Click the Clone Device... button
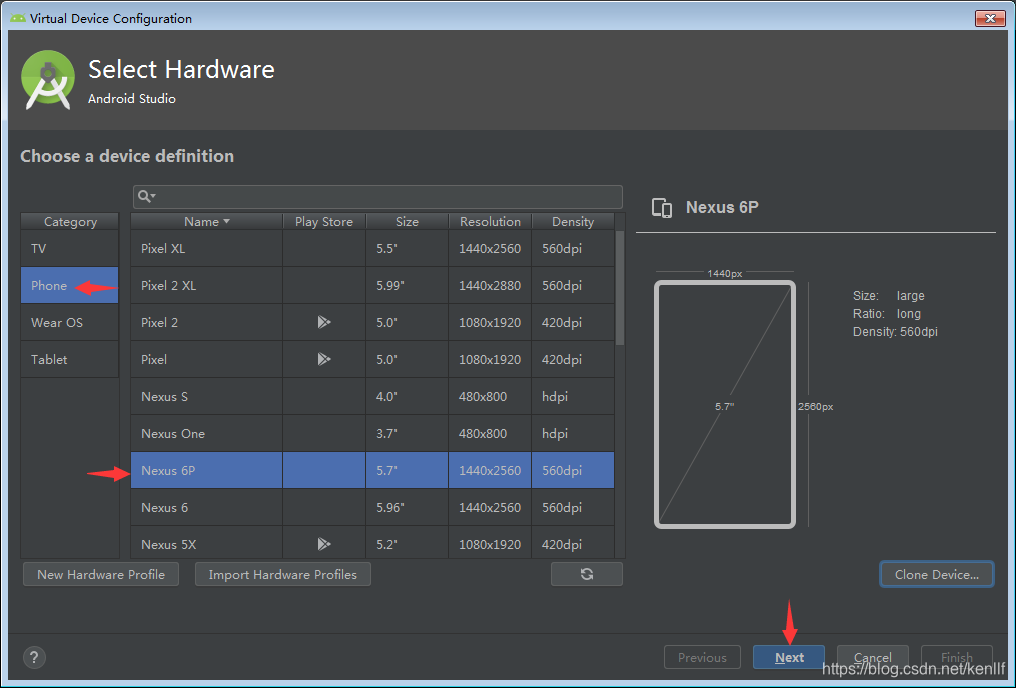Viewport: 1016px width, 688px height. point(936,574)
